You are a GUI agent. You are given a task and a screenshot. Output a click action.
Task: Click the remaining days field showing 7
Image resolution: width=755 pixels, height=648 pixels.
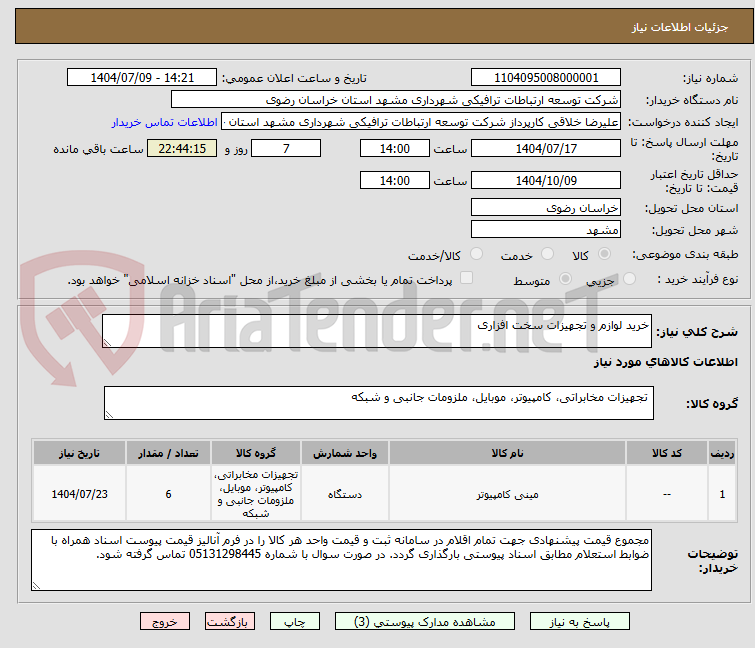point(286,148)
